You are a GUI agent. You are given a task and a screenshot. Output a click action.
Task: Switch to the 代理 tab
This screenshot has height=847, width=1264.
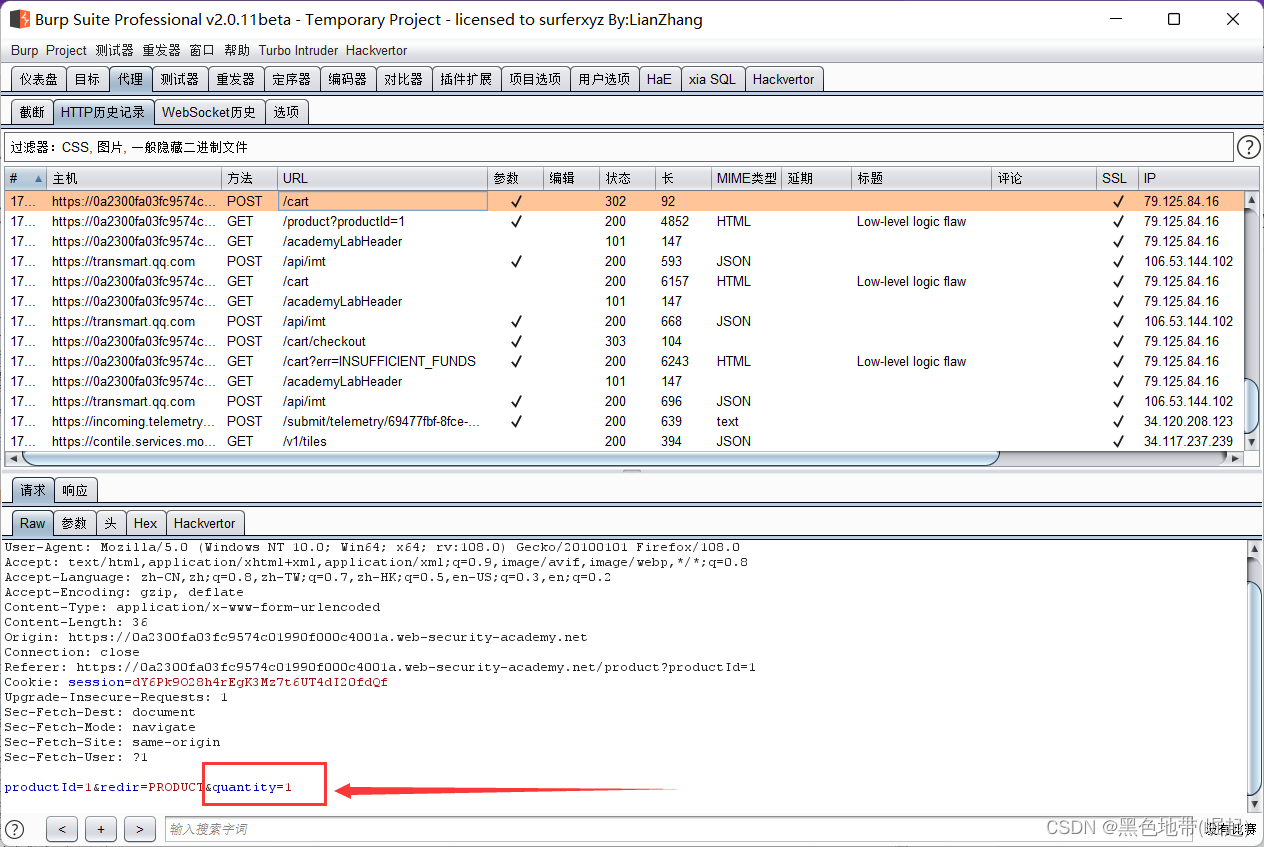point(130,79)
